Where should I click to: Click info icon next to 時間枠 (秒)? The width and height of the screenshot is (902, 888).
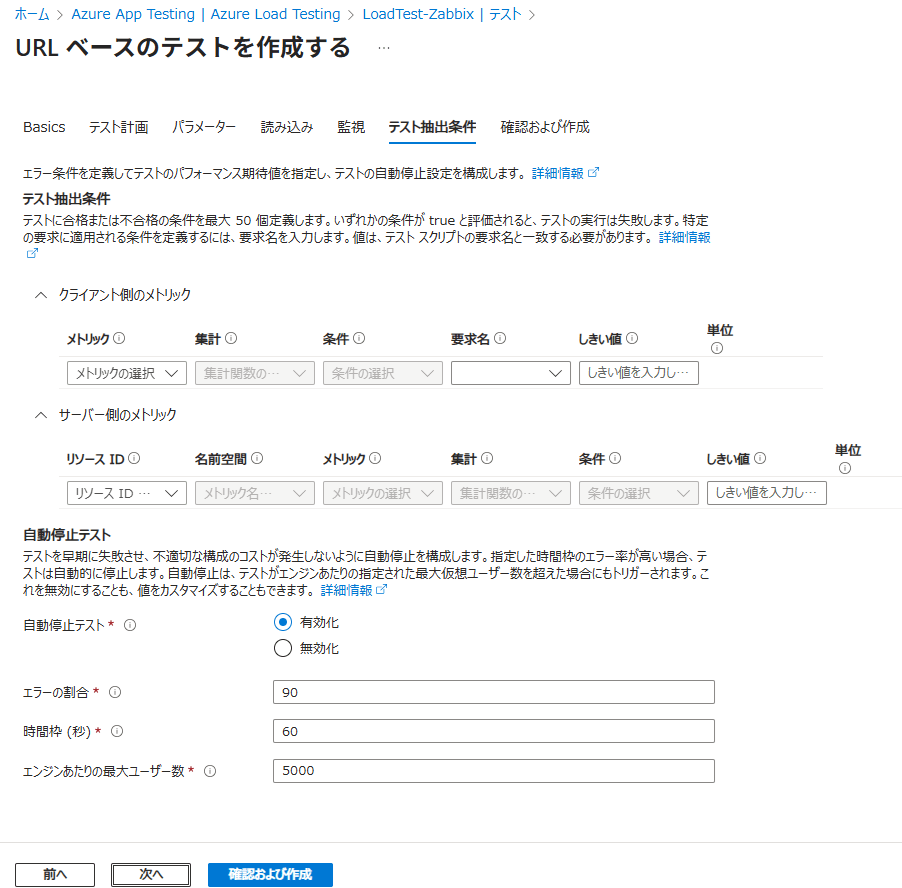pos(117,731)
